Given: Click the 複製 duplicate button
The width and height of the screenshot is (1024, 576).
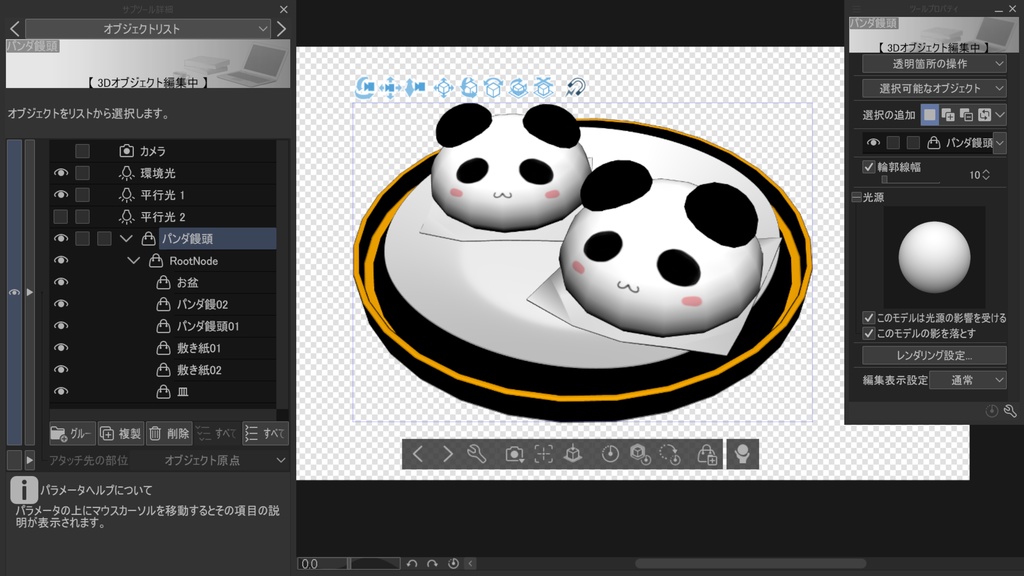Looking at the screenshot, I should coord(121,434).
